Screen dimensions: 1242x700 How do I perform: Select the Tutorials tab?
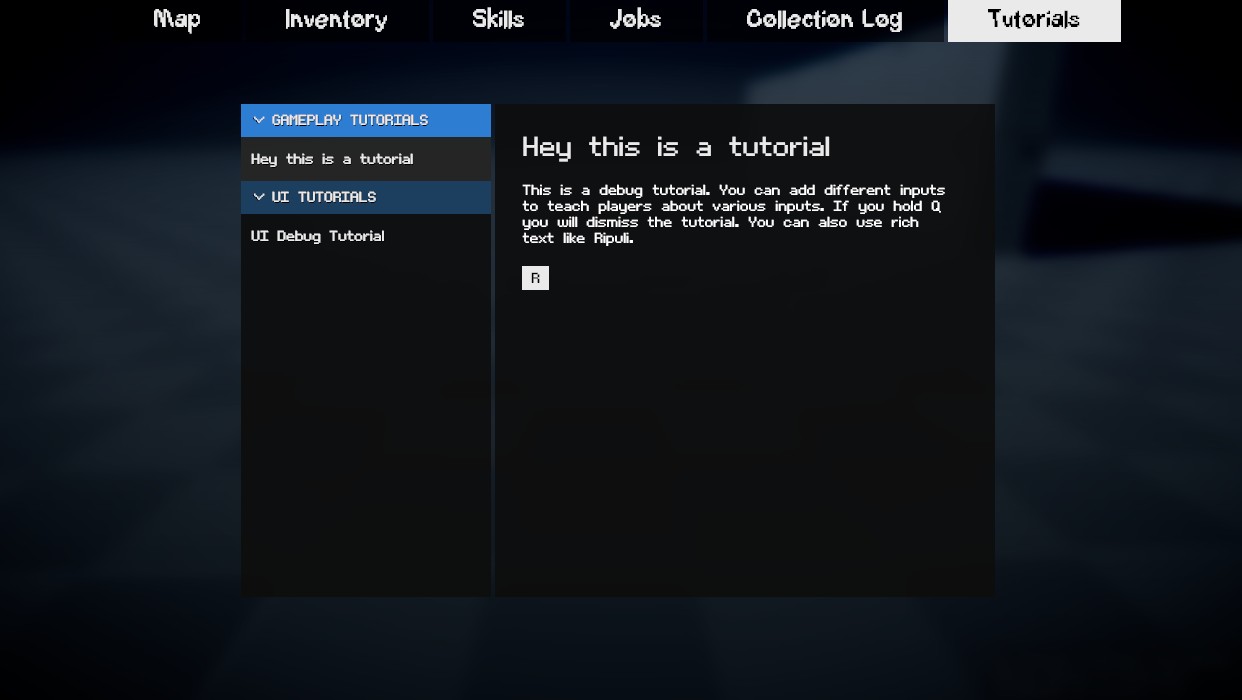pos(1033,20)
